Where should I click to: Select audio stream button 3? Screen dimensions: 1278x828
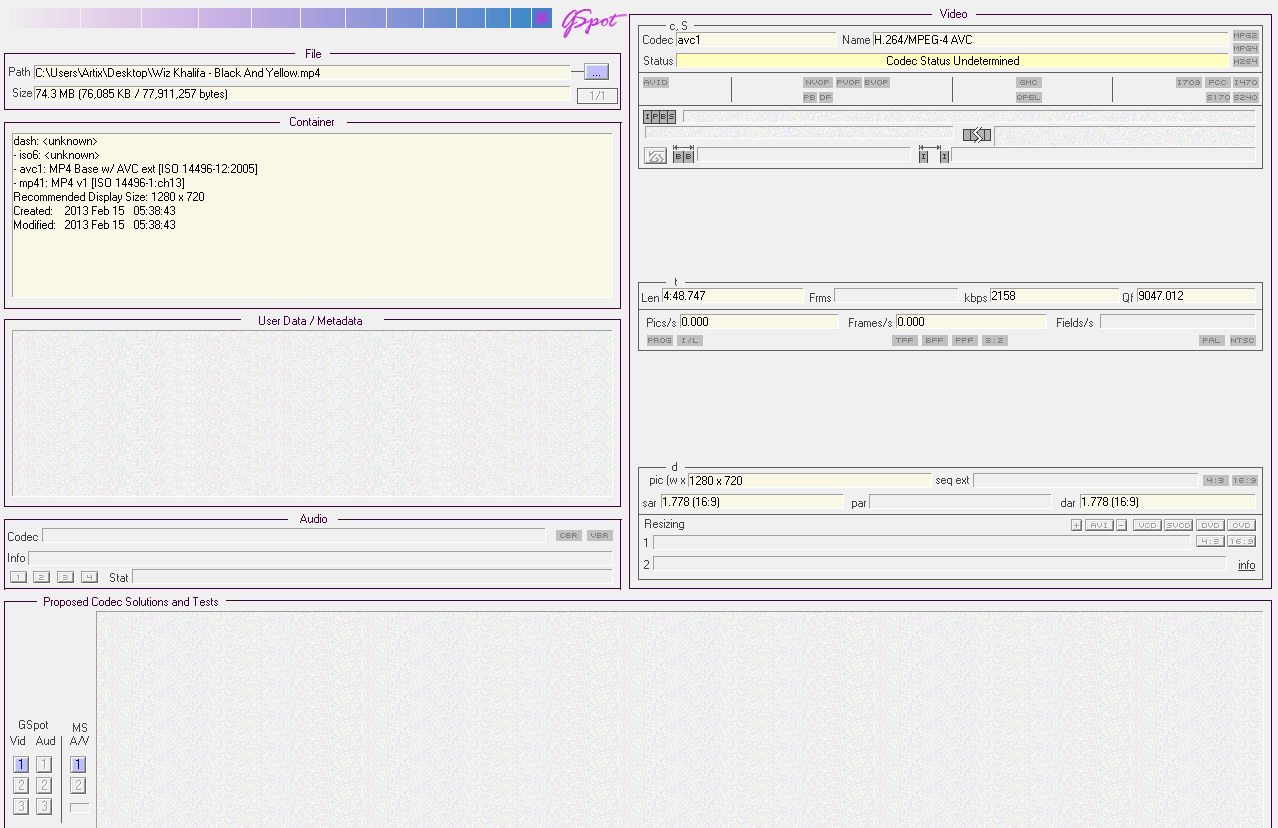[x=66, y=577]
